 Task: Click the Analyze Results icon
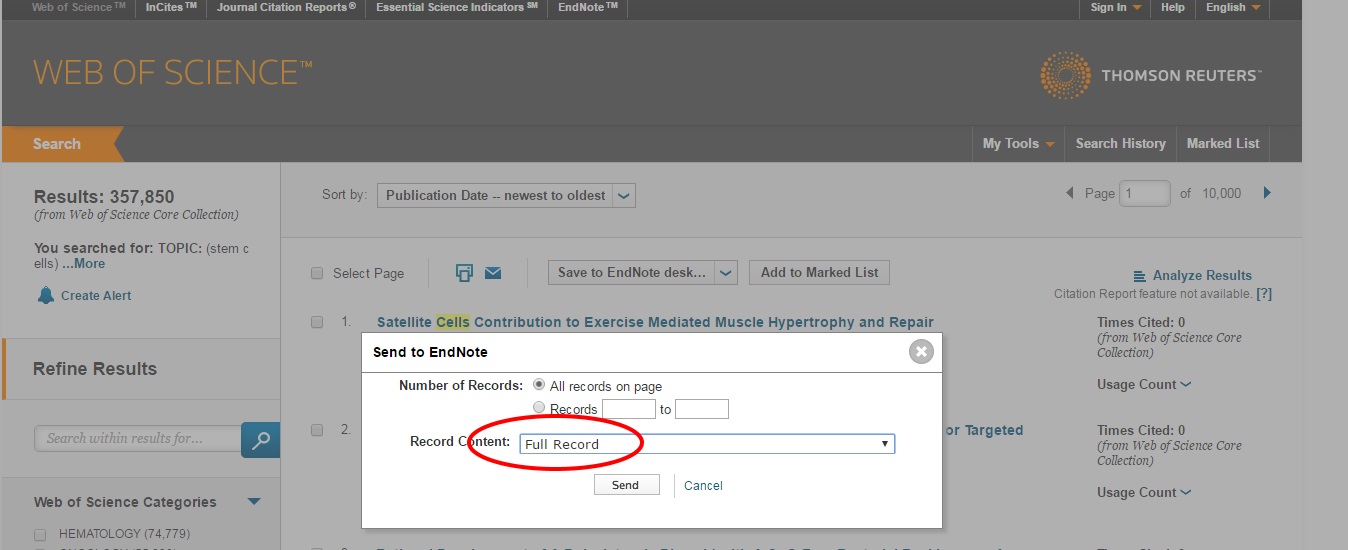click(1140, 276)
